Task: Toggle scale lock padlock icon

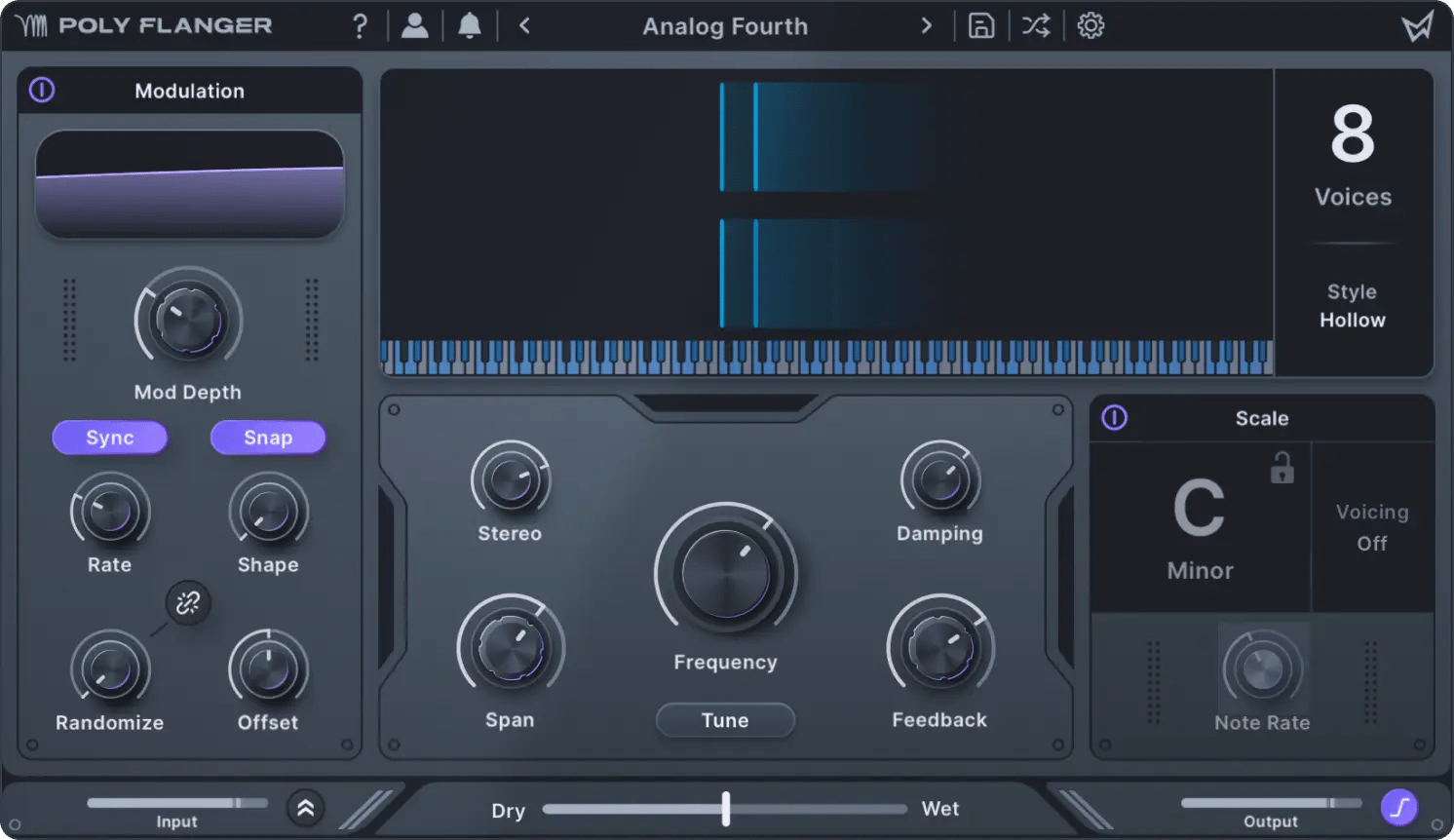Action: (x=1282, y=468)
